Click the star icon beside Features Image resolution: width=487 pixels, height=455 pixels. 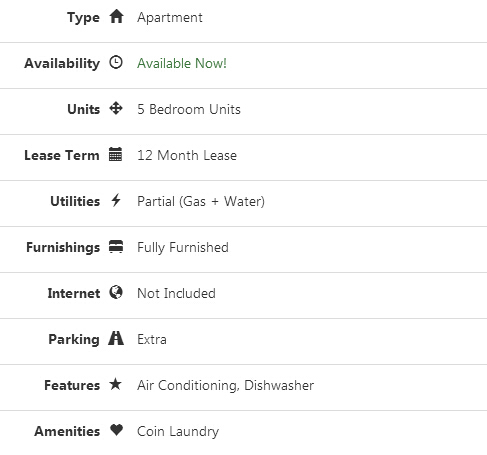(116, 384)
